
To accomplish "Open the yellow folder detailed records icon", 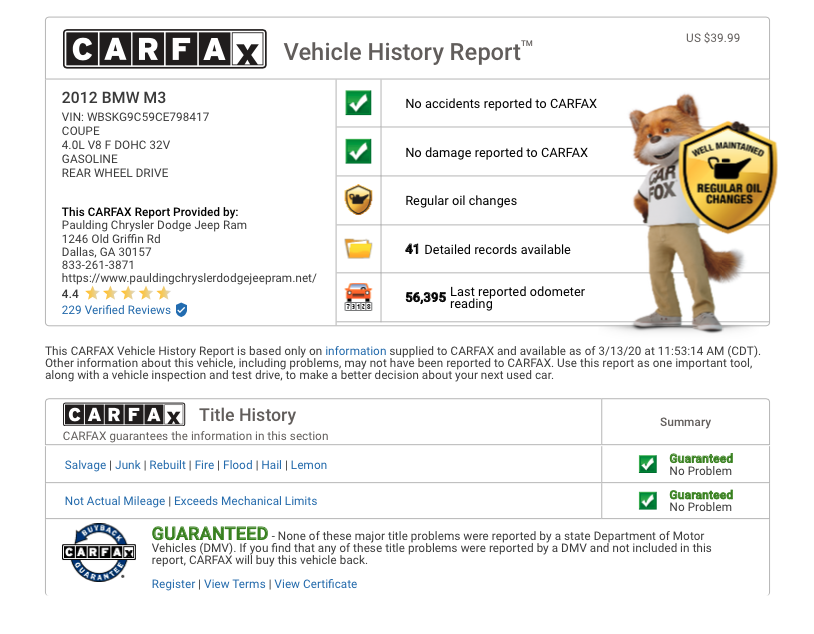I will (x=358, y=248).
